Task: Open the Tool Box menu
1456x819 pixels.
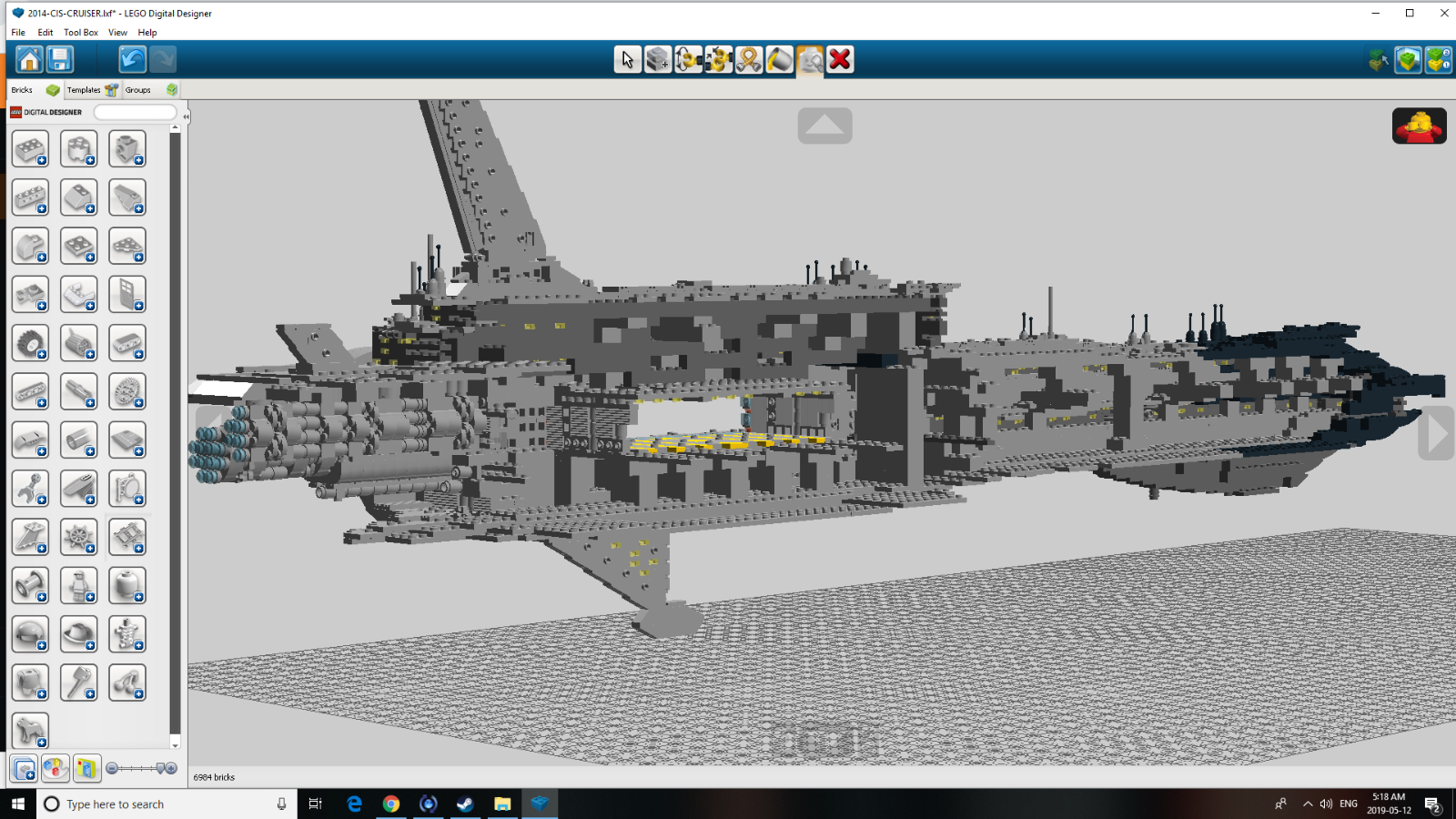Action: click(x=80, y=32)
